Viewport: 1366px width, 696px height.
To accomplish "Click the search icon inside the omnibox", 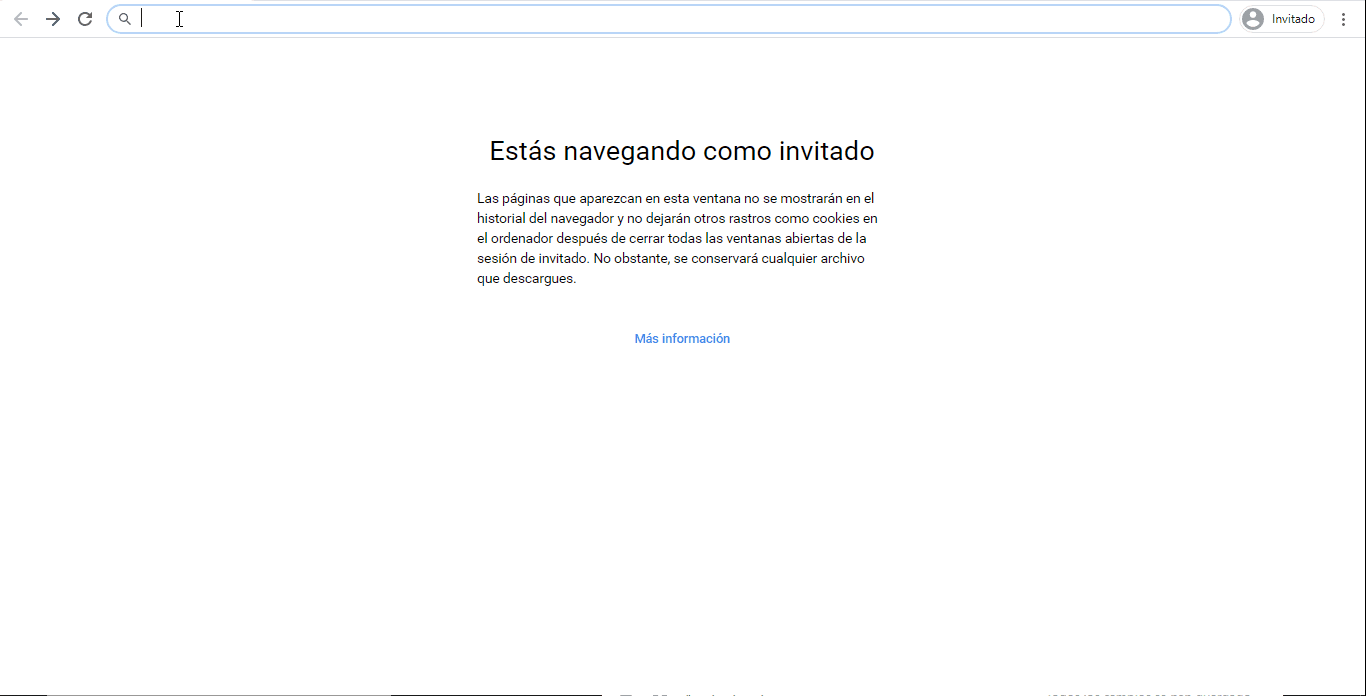I will [125, 18].
